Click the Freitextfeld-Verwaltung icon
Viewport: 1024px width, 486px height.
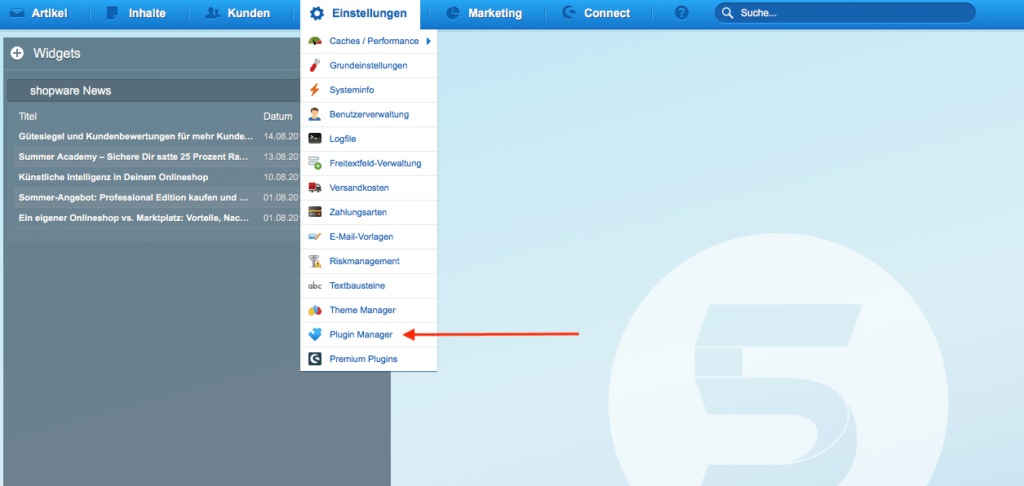tap(315, 163)
